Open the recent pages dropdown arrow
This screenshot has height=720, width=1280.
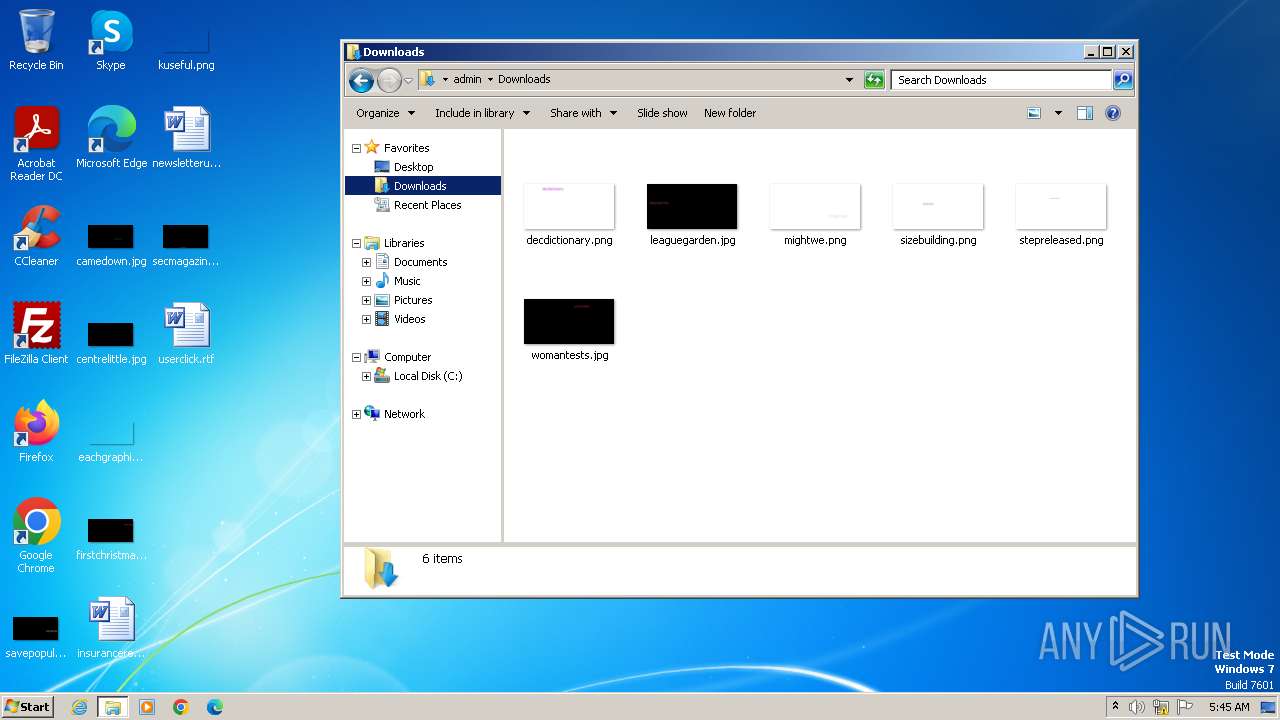(408, 80)
